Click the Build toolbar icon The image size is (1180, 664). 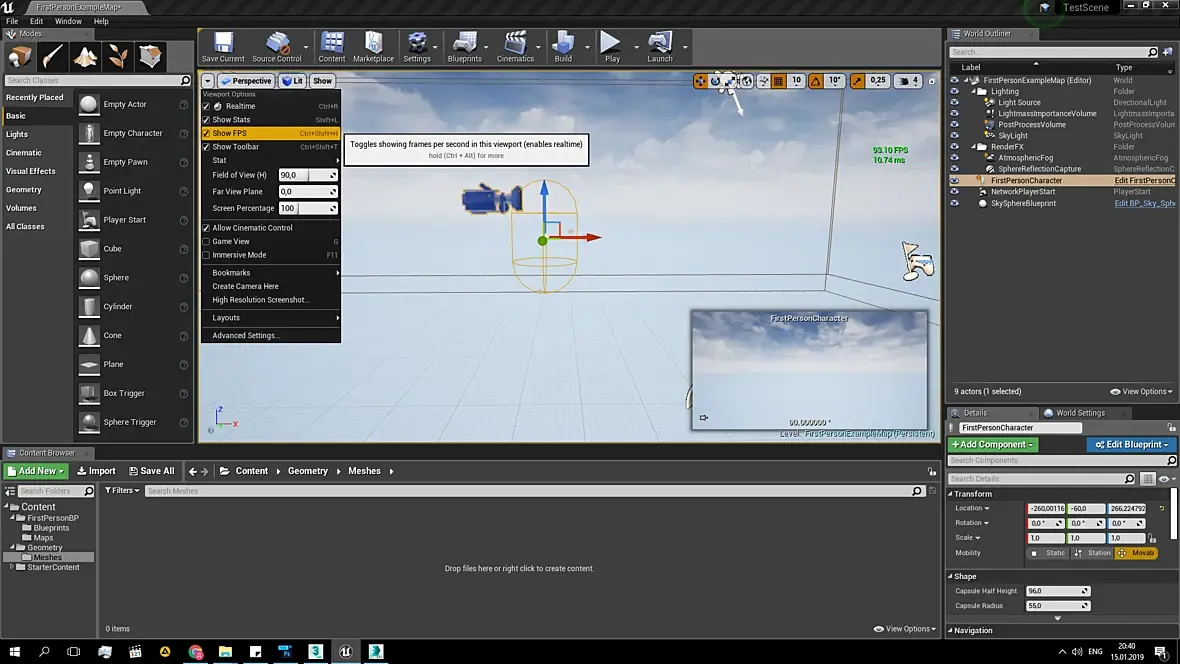[x=563, y=45]
